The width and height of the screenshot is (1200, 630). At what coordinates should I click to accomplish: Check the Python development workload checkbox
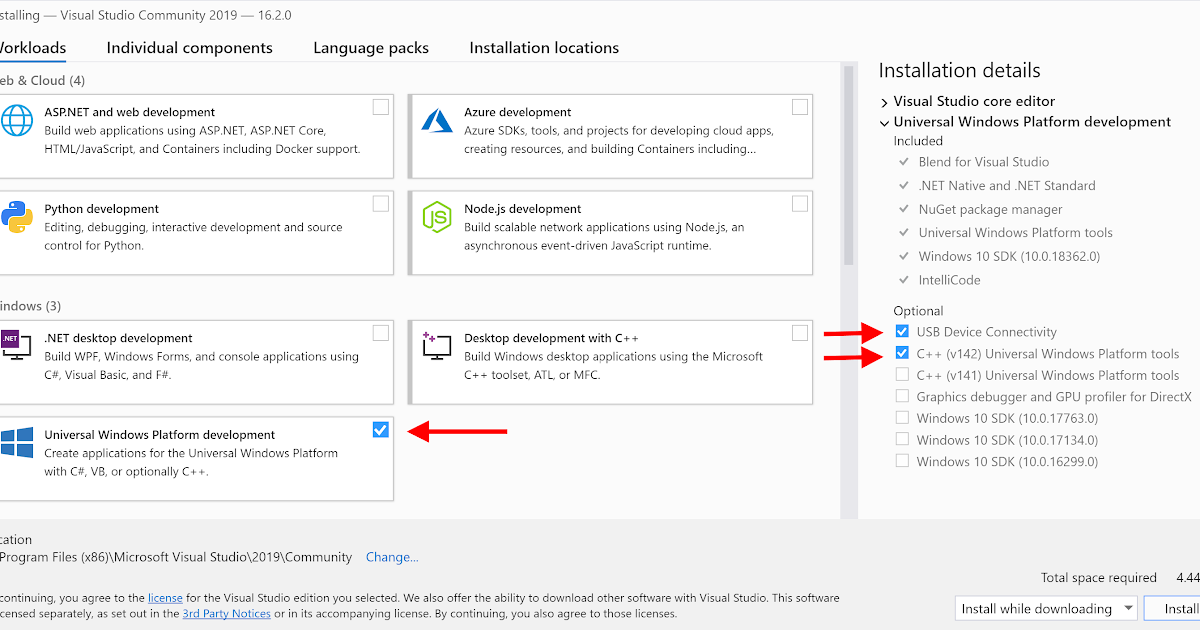pyautogui.click(x=381, y=204)
